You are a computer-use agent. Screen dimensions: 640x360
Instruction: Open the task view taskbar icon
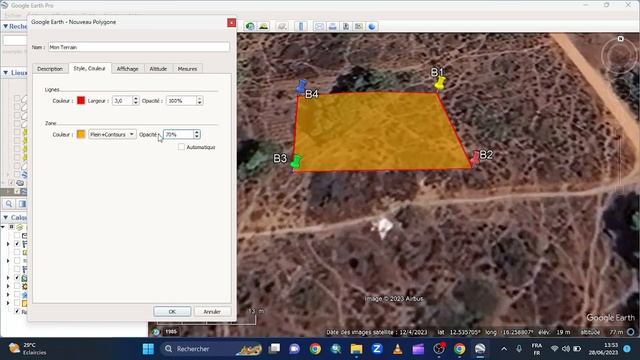[274, 349]
